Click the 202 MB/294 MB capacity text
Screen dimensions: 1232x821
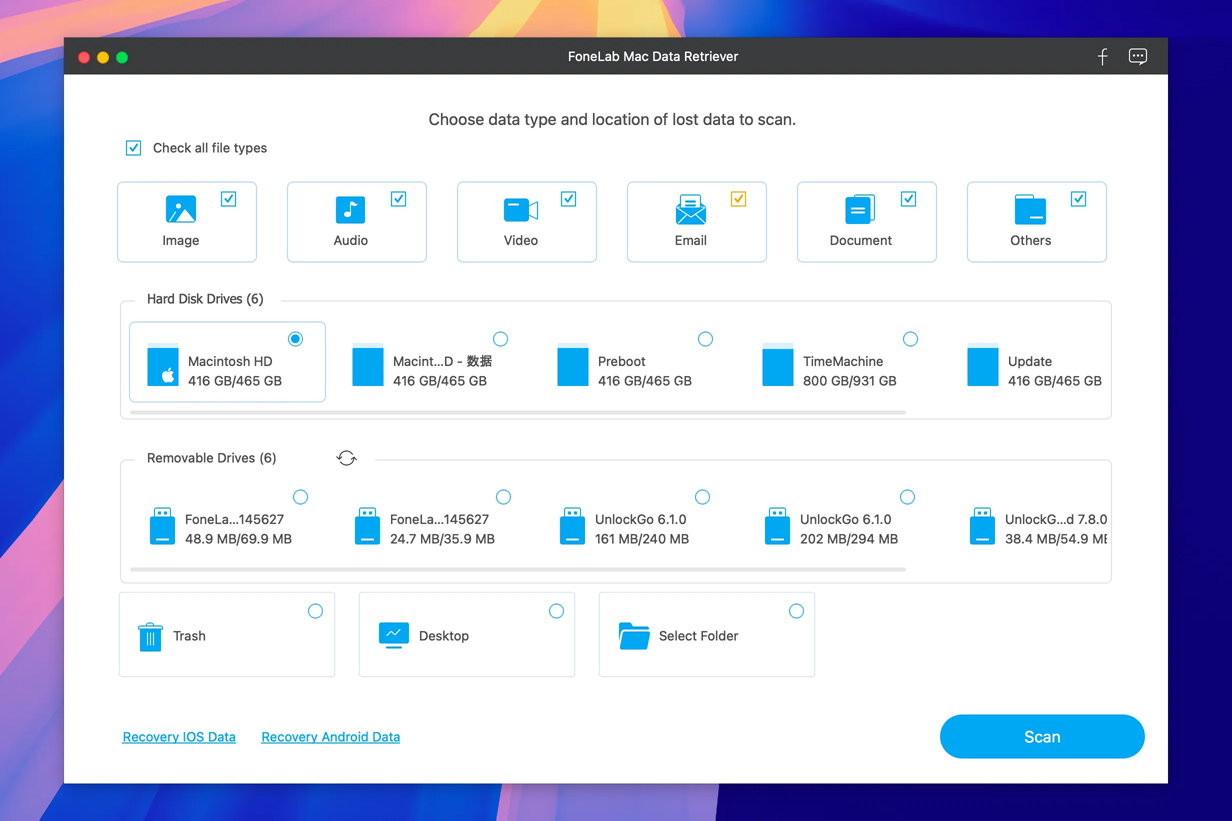pos(849,539)
